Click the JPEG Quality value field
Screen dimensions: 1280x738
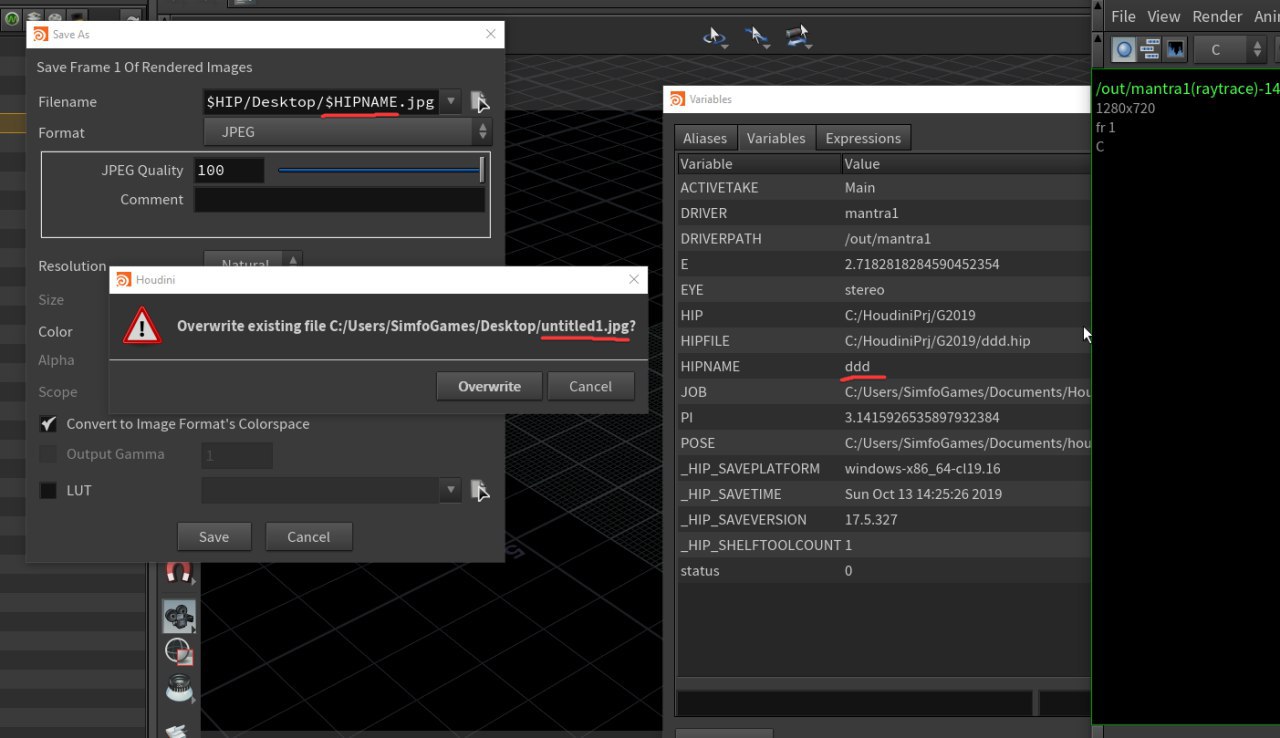pyautogui.click(x=229, y=170)
